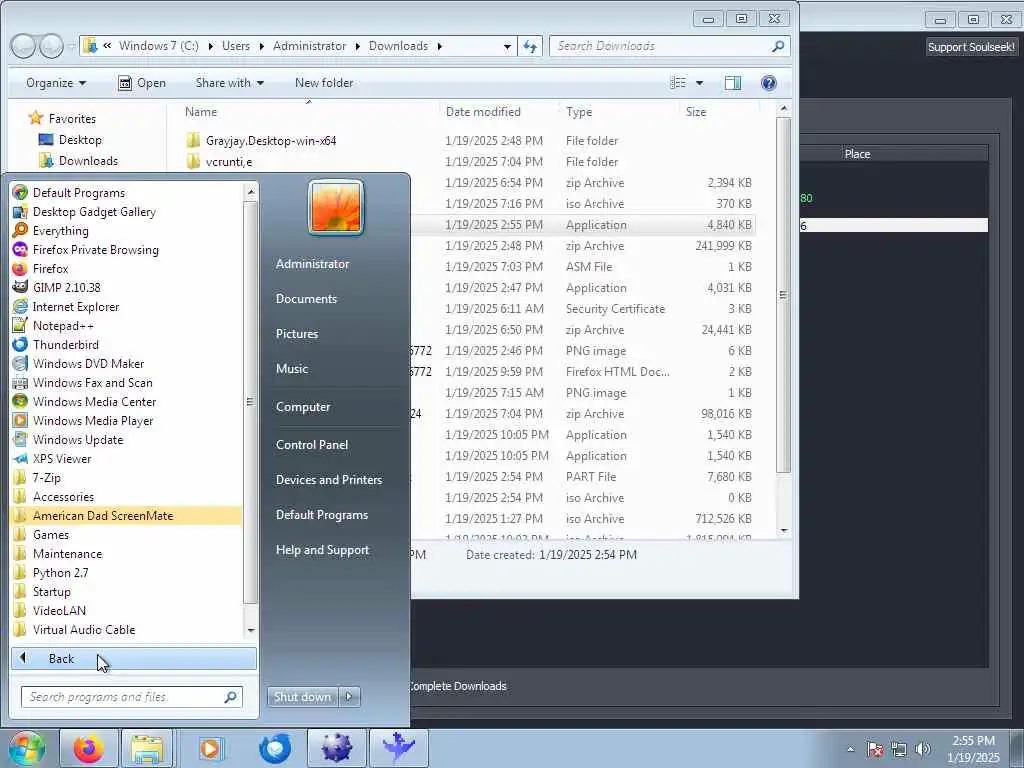Launch Firefox from the programs list
This screenshot has height=768, width=1024.
coord(50,268)
